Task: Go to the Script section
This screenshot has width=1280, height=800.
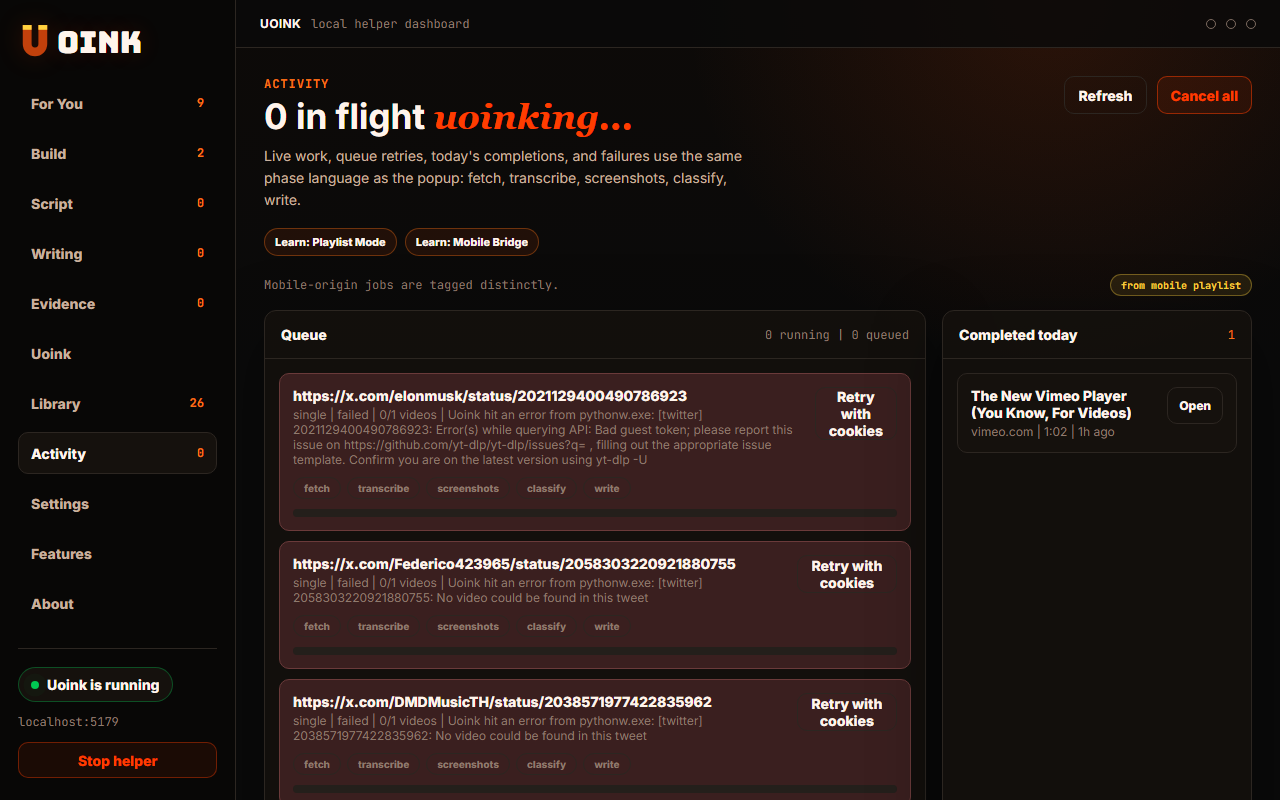Action: tap(117, 203)
